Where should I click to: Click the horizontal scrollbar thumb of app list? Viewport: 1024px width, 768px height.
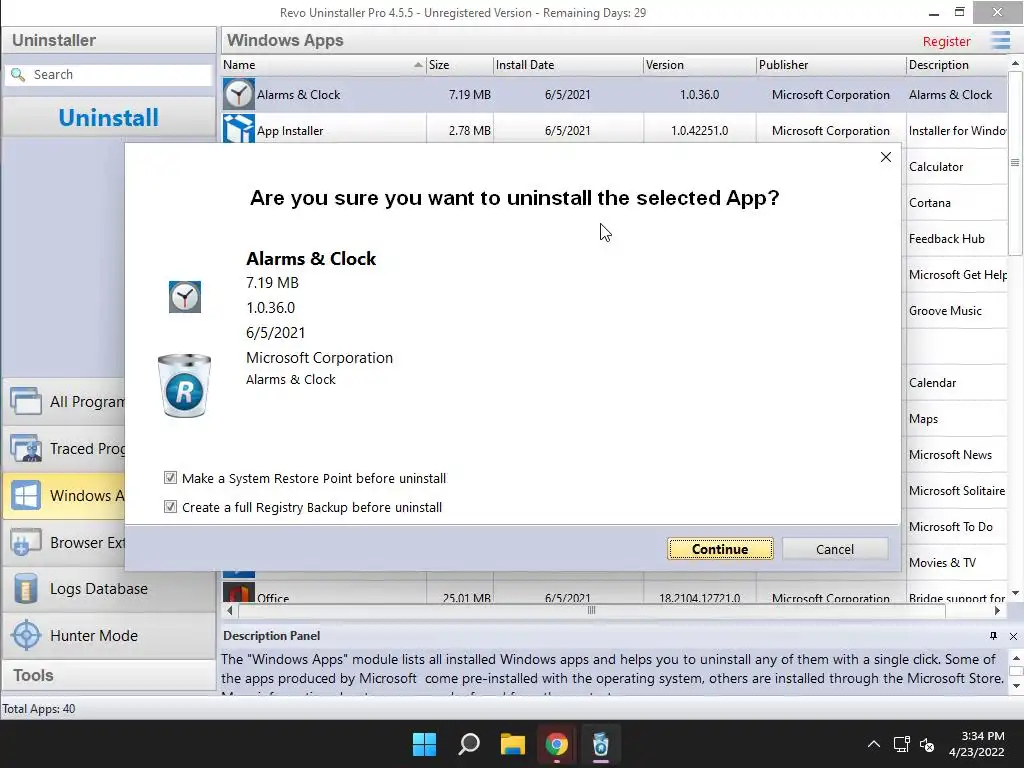pos(592,611)
